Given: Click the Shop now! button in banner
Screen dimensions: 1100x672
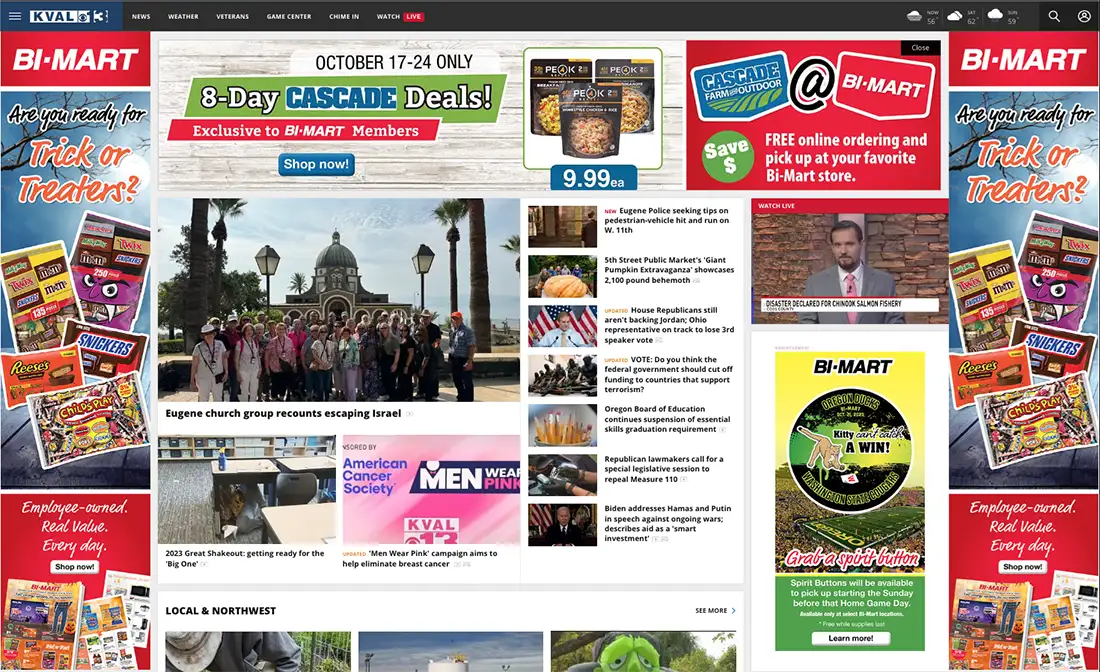Looking at the screenshot, I should click(x=316, y=164).
